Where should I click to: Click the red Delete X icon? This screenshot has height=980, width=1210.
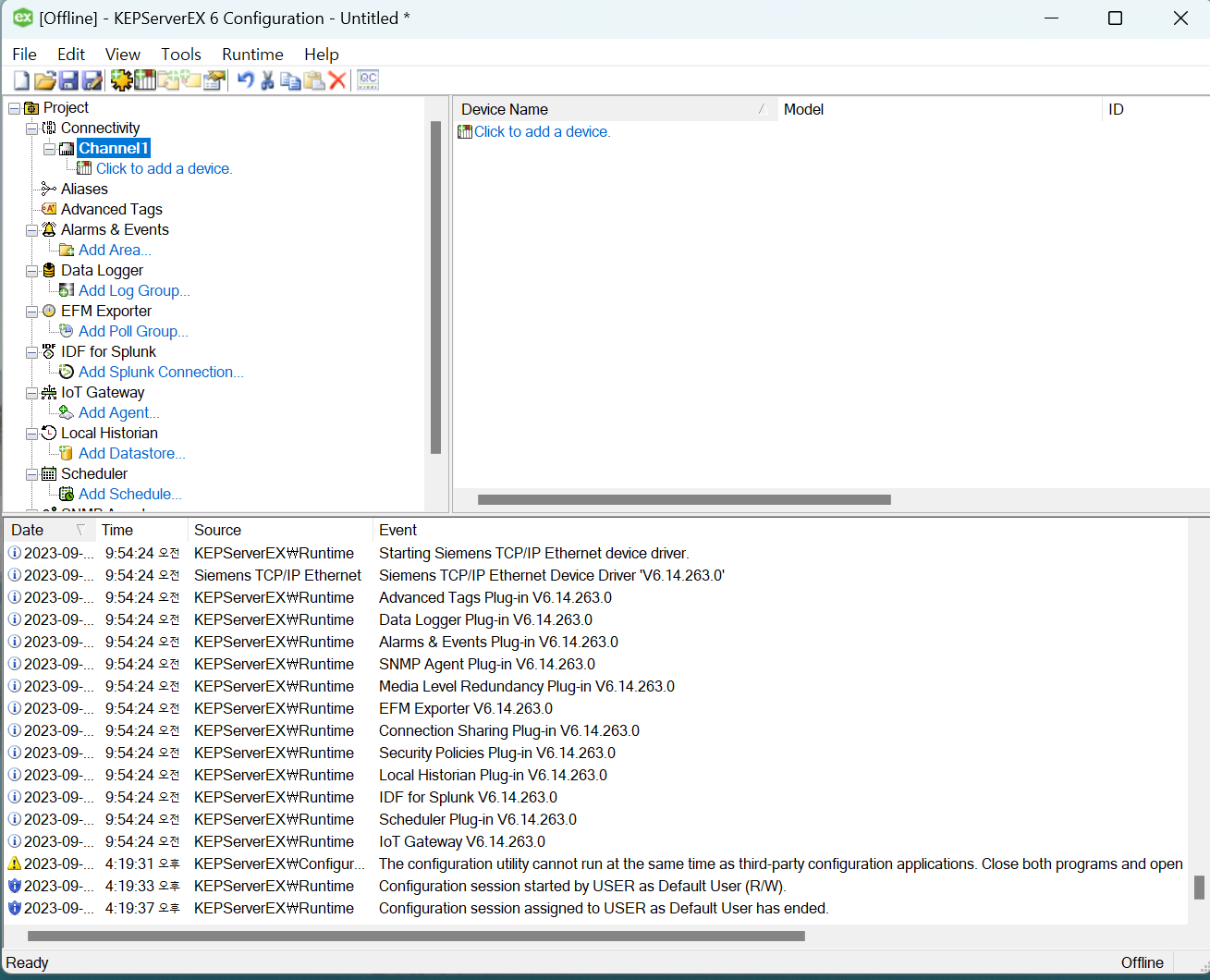tap(337, 80)
